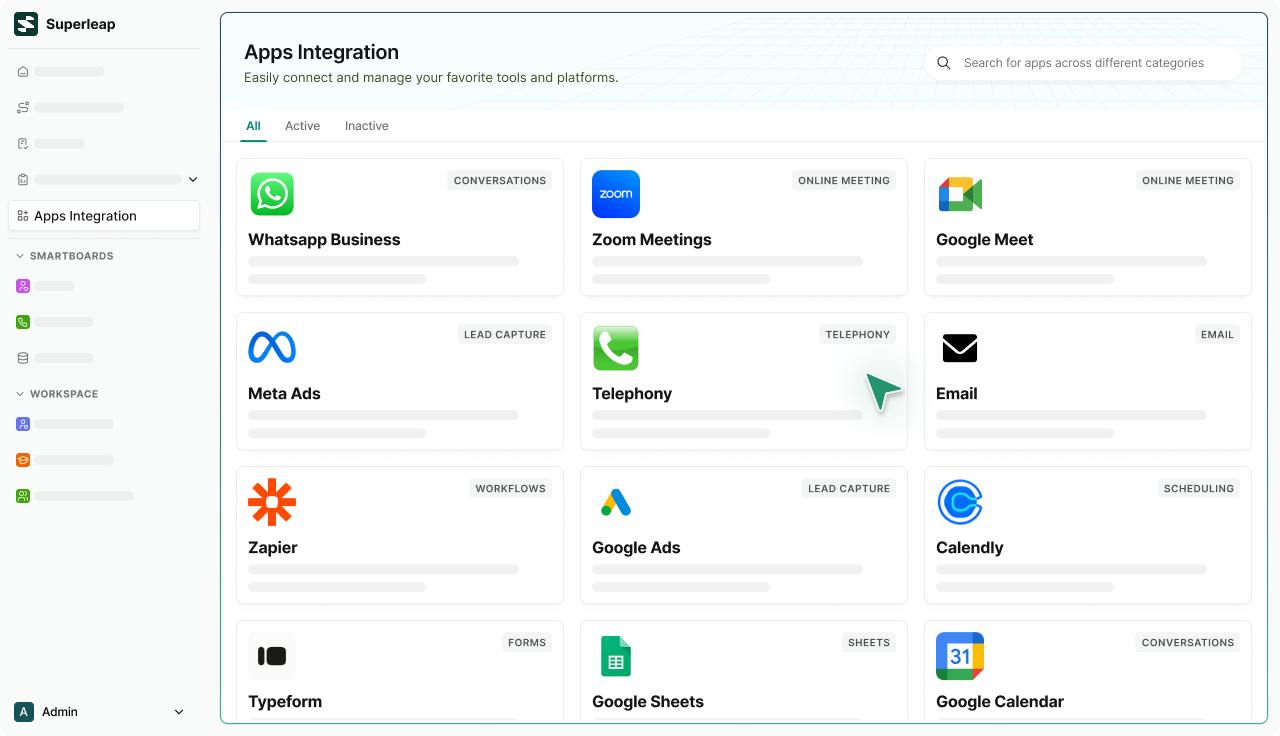Click the Google Ads card title

point(636,548)
